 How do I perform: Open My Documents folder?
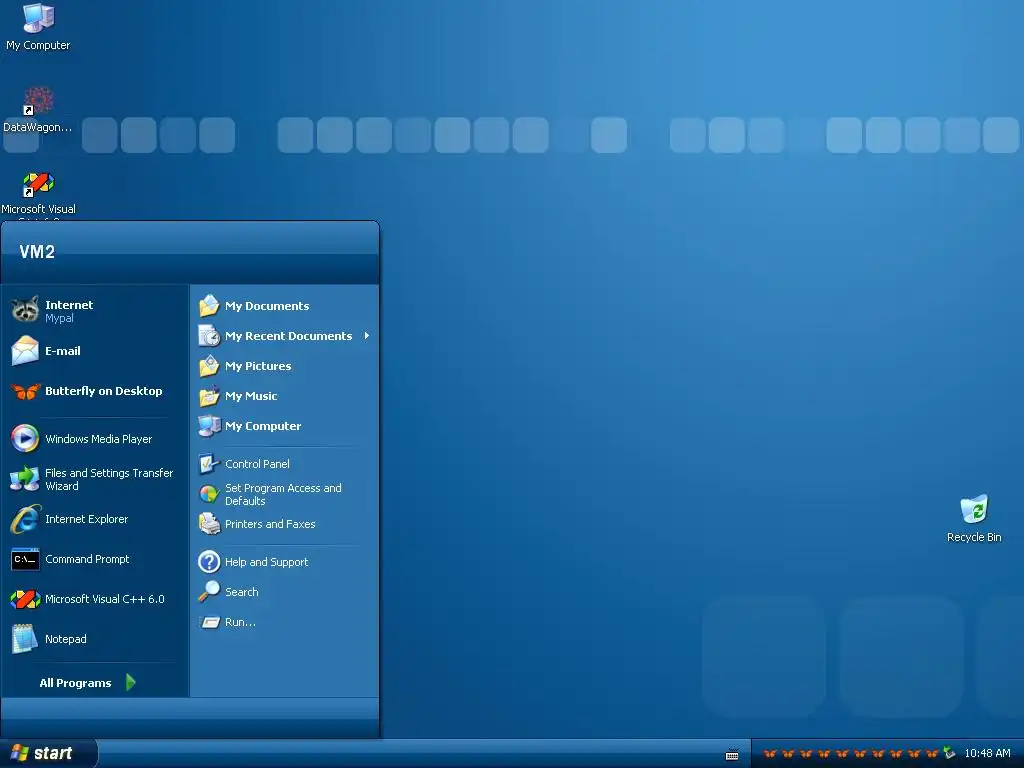point(285,306)
